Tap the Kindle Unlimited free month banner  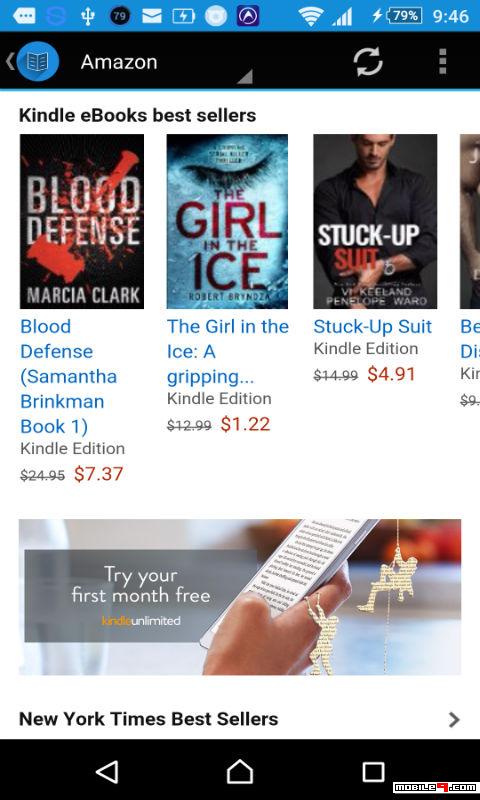point(240,597)
